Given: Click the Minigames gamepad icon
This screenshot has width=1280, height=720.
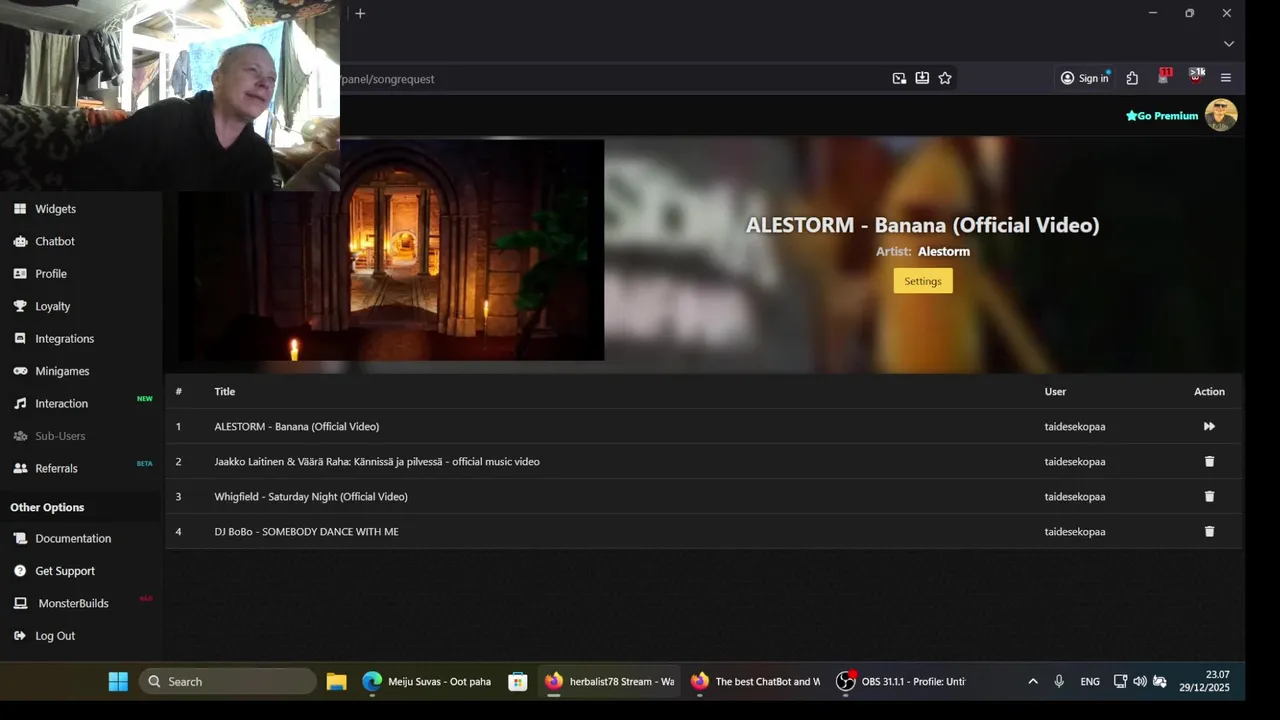Looking at the screenshot, I should (20, 371).
